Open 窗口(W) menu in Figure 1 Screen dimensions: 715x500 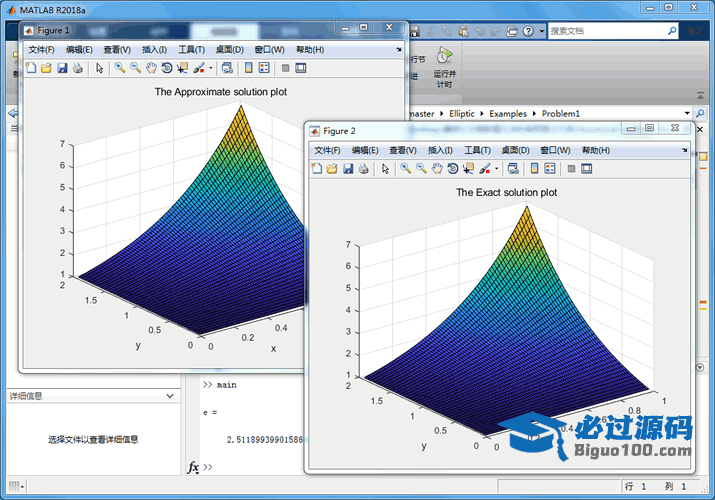[x=269, y=50]
